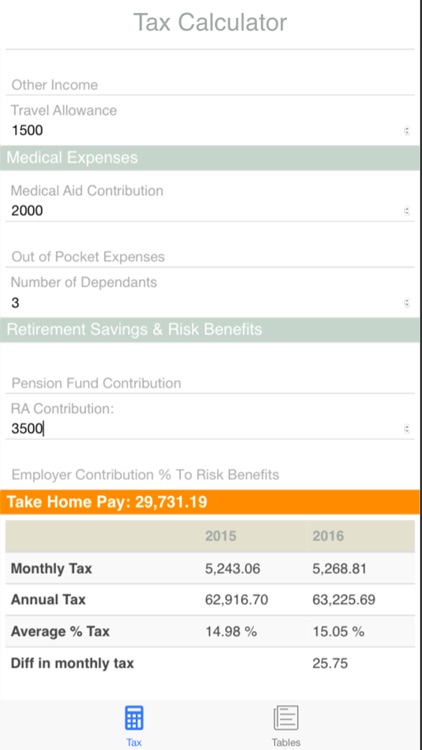Tap the Medical Expenses section header

pos(210,158)
